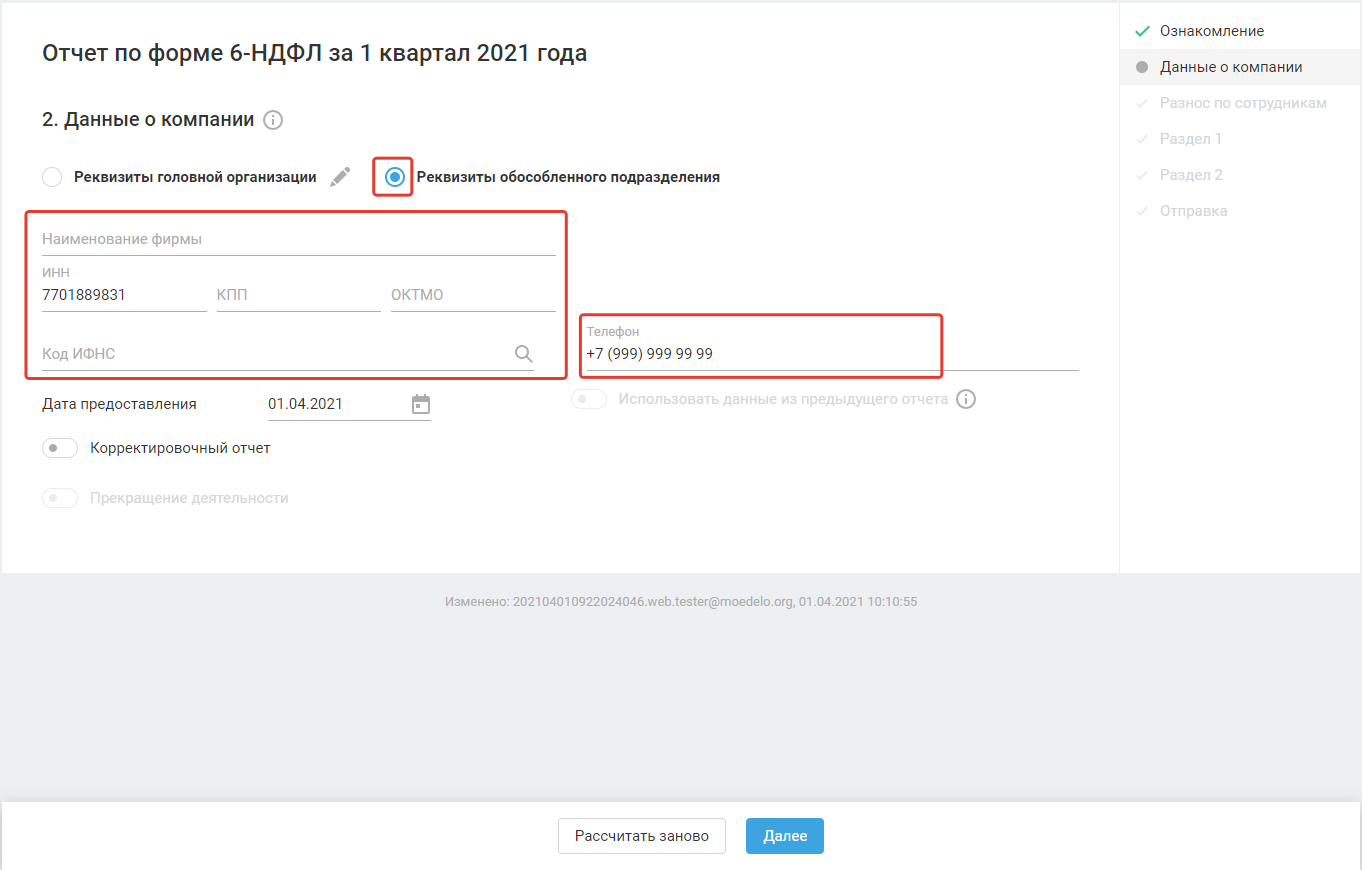Toggle the Прекращение деятельности switch
1362x870 pixels.
(x=60, y=498)
